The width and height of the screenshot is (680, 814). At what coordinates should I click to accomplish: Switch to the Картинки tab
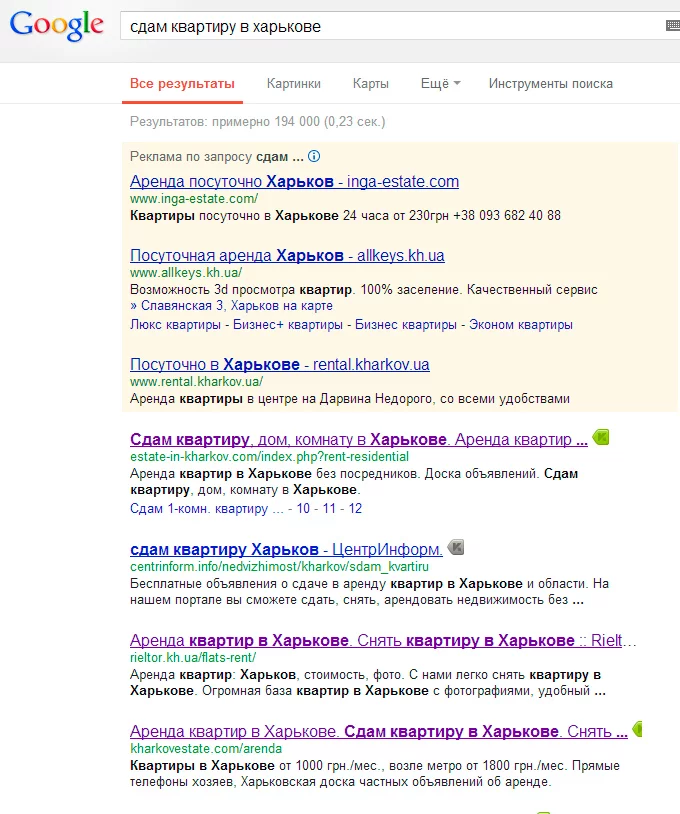(294, 84)
